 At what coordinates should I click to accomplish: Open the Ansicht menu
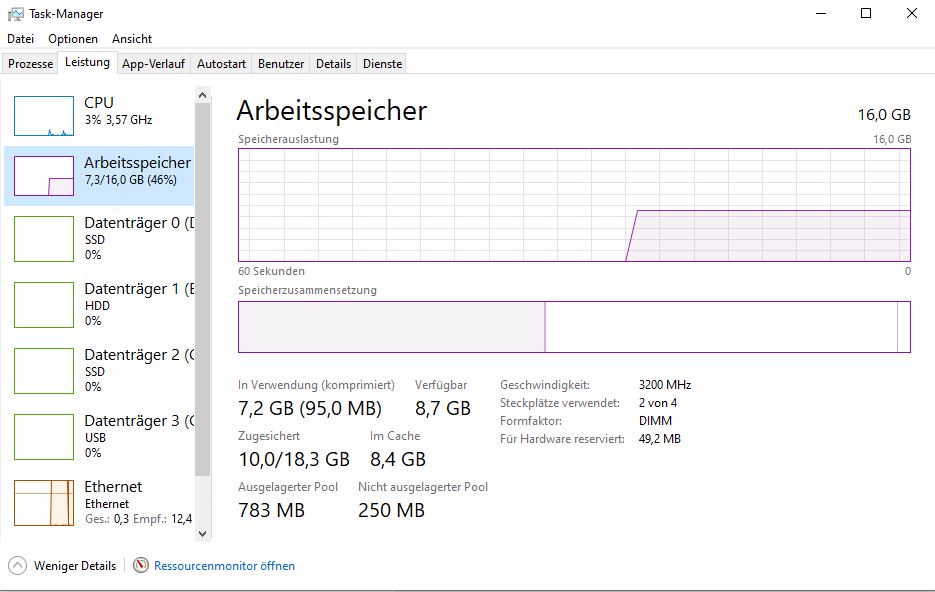tap(132, 39)
